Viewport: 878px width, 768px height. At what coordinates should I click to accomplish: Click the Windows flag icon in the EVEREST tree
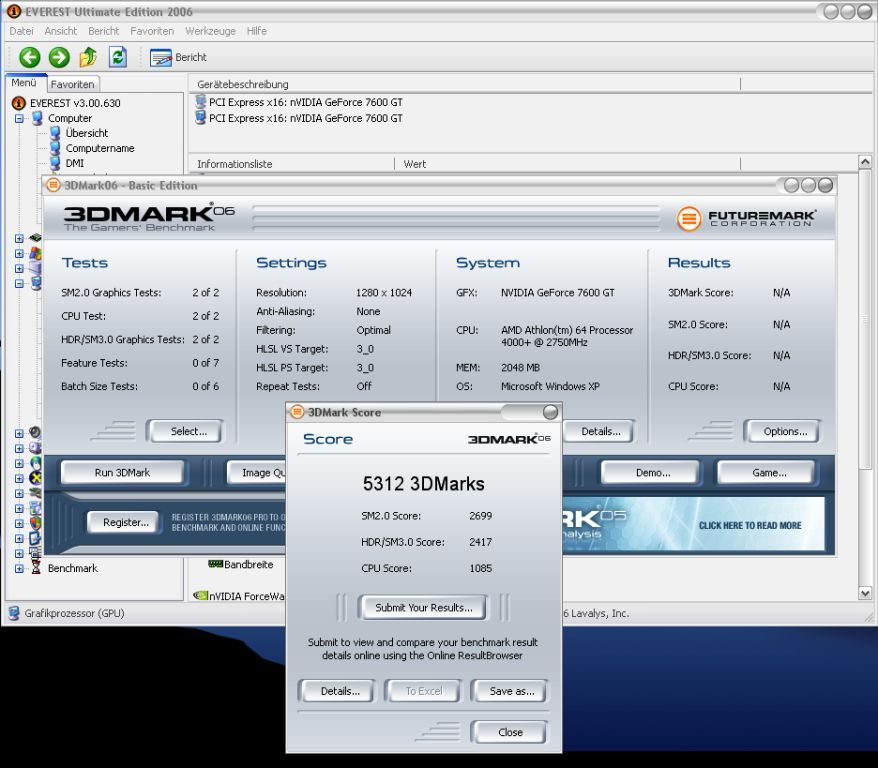pyautogui.click(x=36, y=253)
